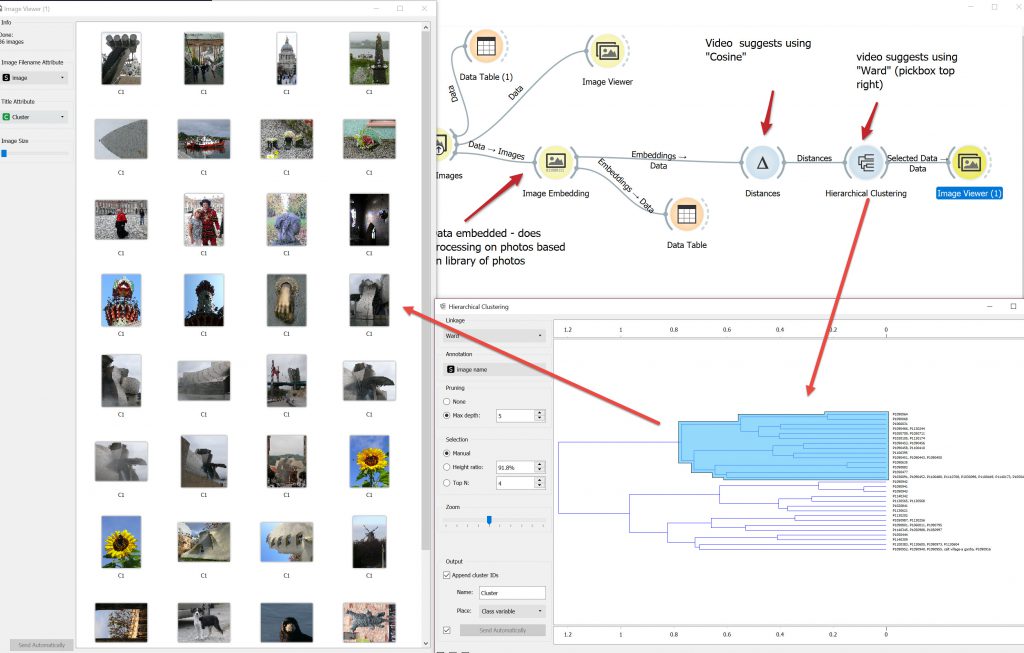Click the Import Images widget node
The width and height of the screenshot is (1024, 653).
[440, 147]
